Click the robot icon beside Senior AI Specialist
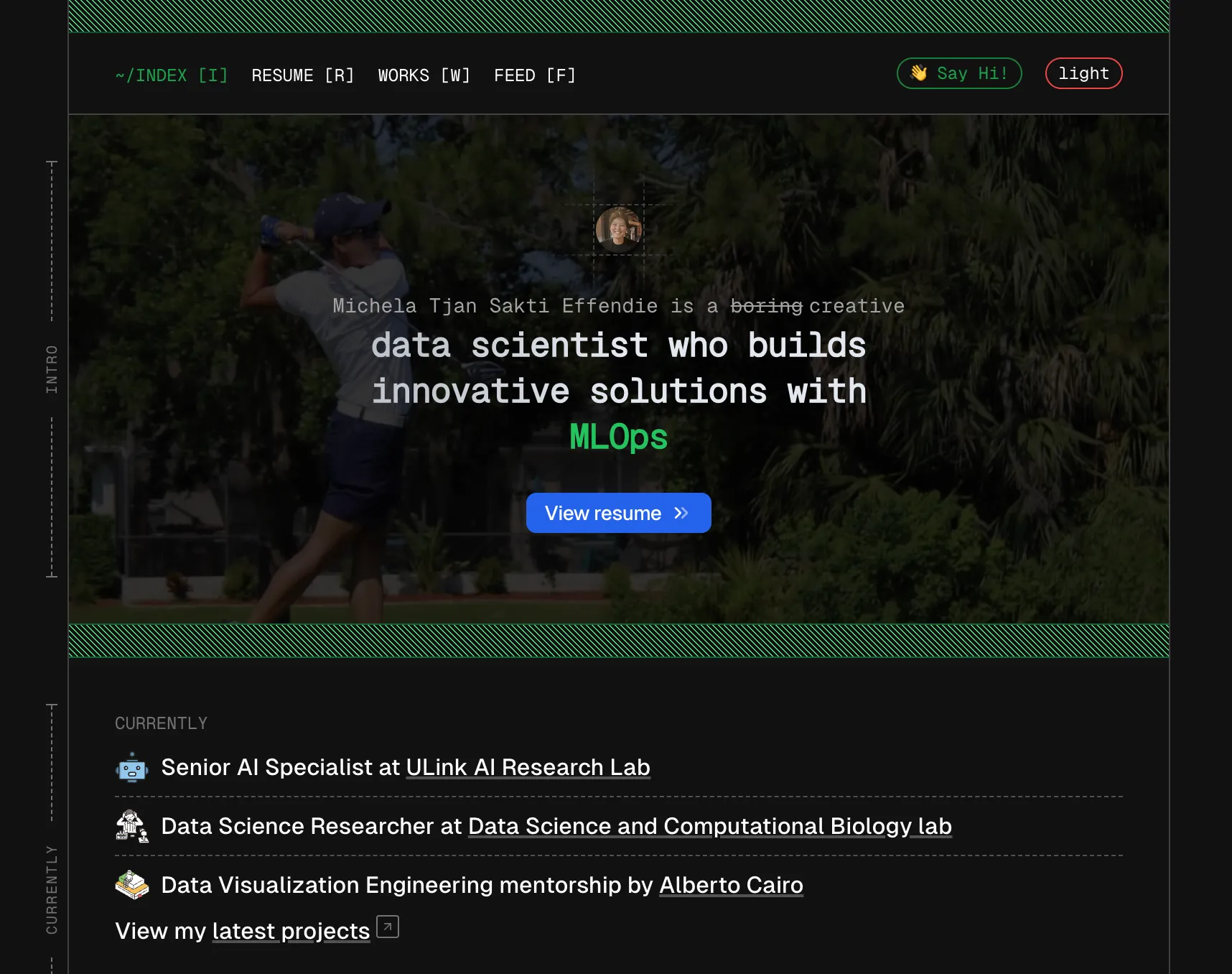Image resolution: width=1232 pixels, height=974 pixels. click(132, 768)
